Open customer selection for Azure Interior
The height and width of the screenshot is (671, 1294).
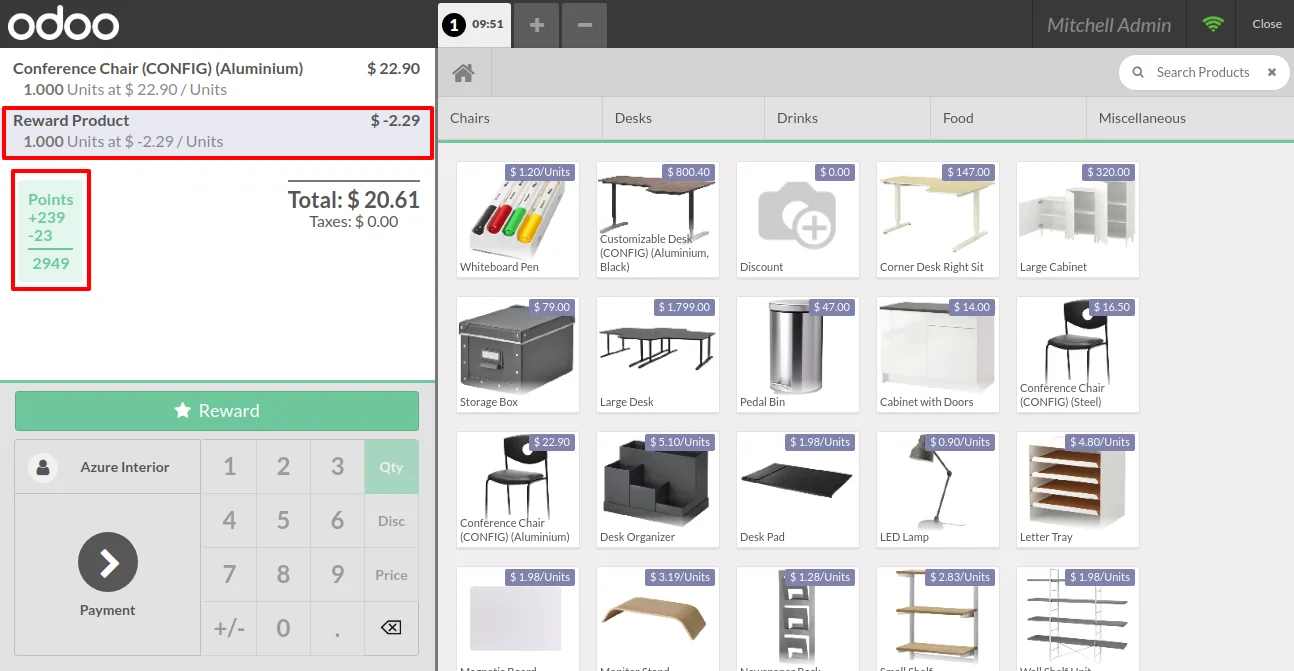[108, 467]
